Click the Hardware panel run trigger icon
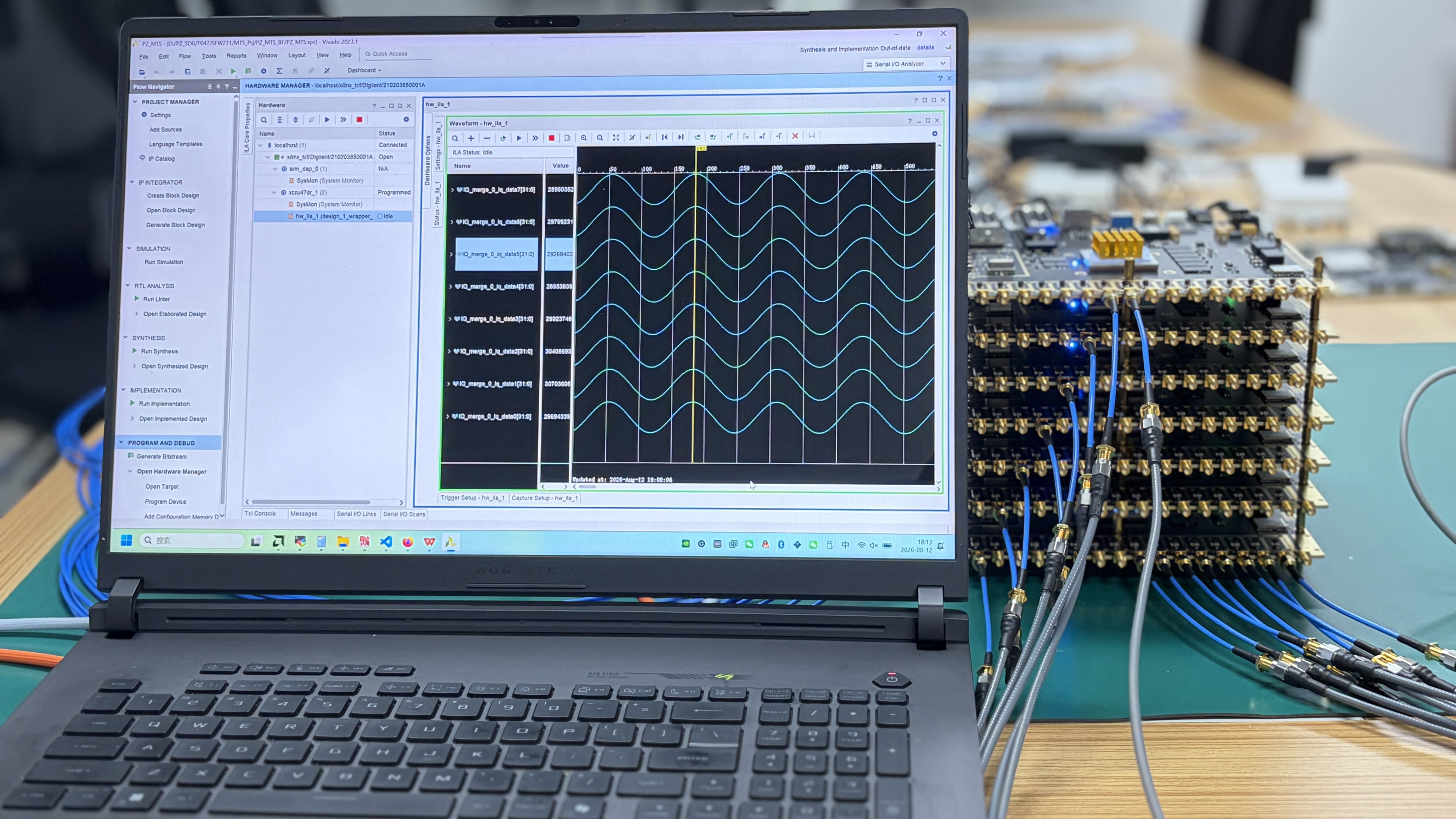This screenshot has width=1456, height=819. pos(327,120)
